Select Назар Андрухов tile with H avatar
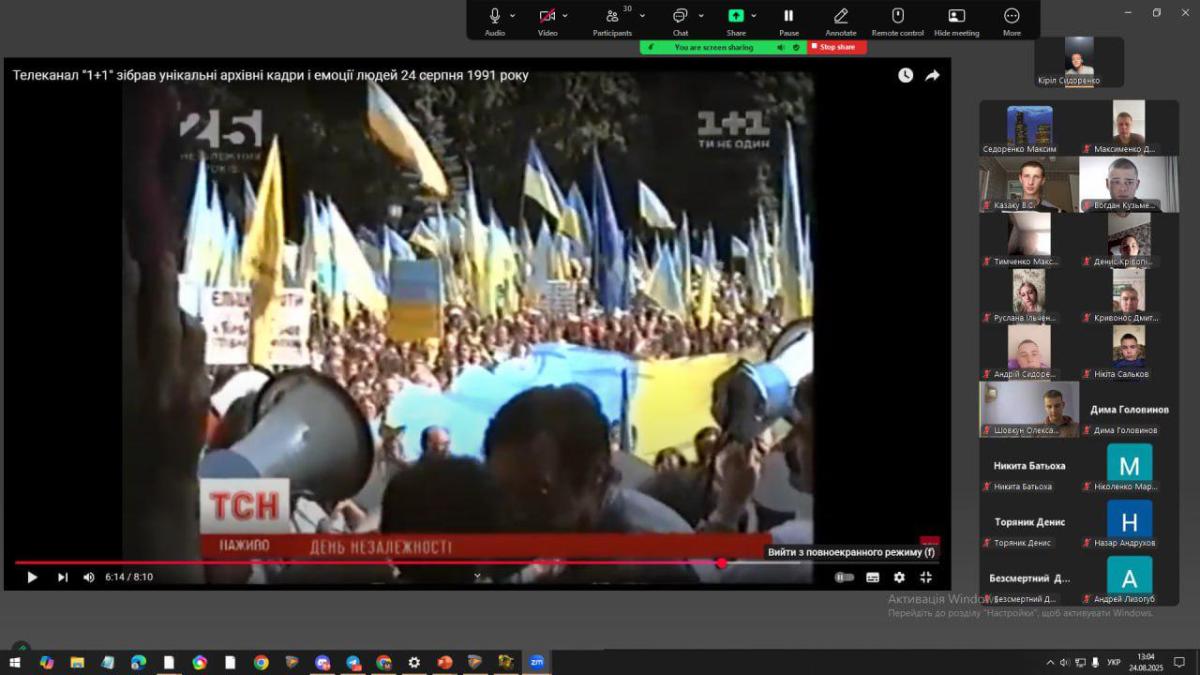1200x675 pixels. pyautogui.click(x=1129, y=521)
